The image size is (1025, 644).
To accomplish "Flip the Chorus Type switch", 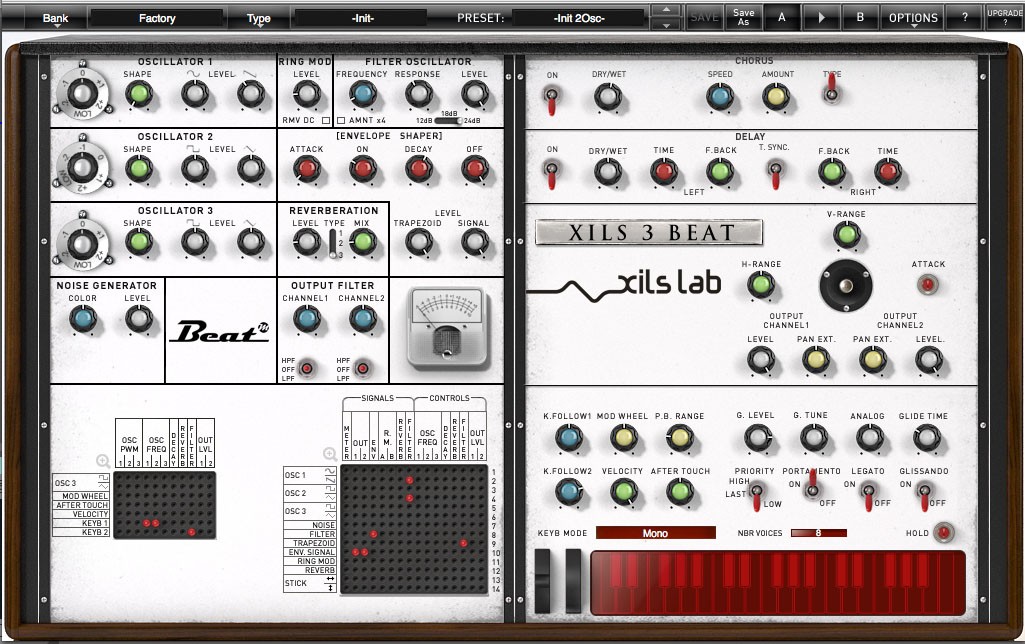I will pyautogui.click(x=832, y=89).
